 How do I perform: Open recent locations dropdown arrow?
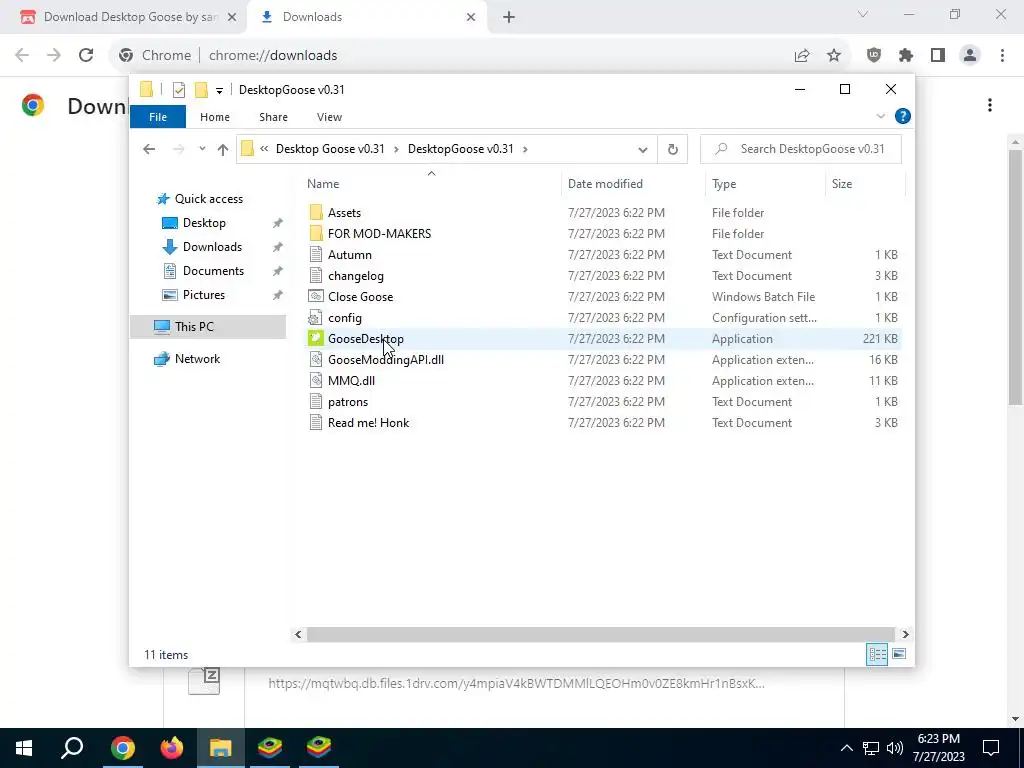coord(202,149)
